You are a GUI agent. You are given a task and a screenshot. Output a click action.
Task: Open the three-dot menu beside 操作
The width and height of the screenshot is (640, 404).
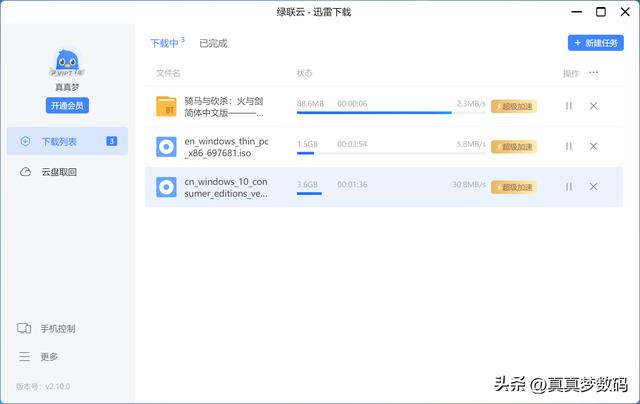[x=593, y=73]
